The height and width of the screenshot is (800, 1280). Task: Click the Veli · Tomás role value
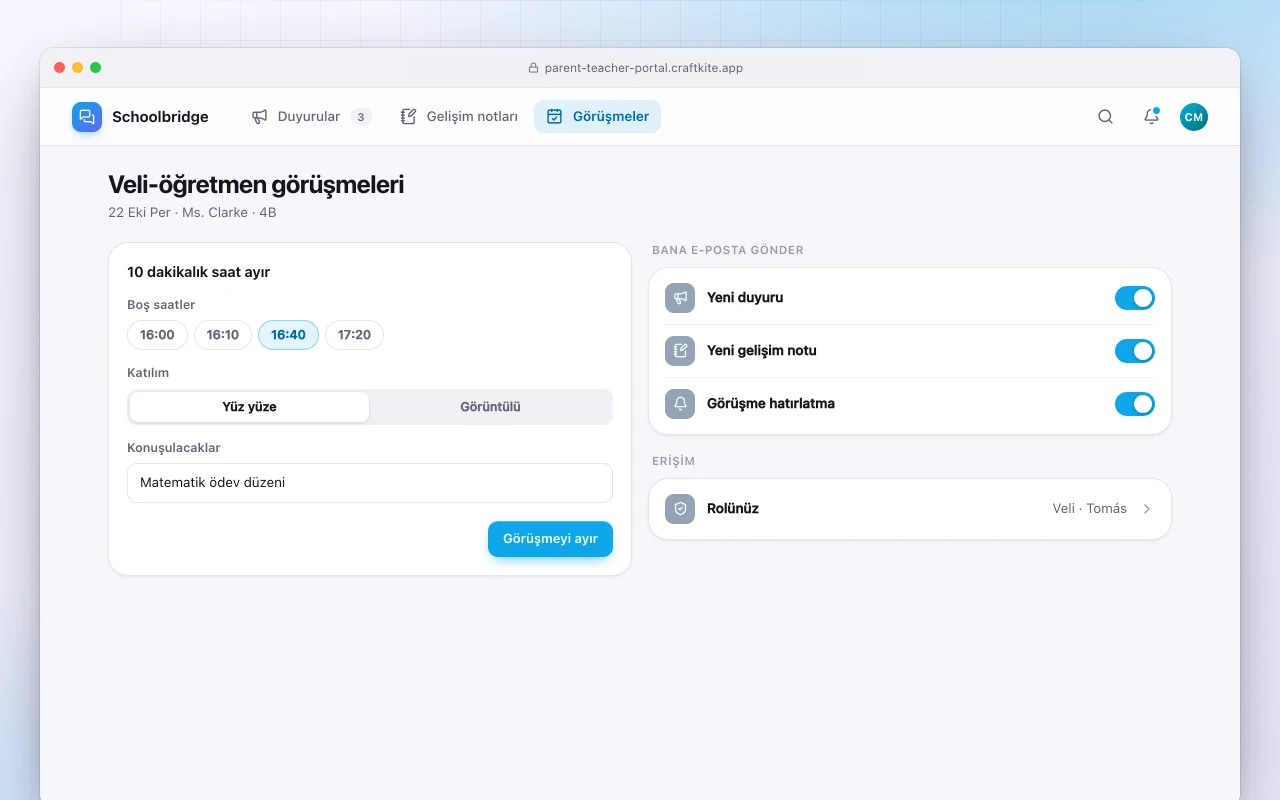pyautogui.click(x=1089, y=509)
